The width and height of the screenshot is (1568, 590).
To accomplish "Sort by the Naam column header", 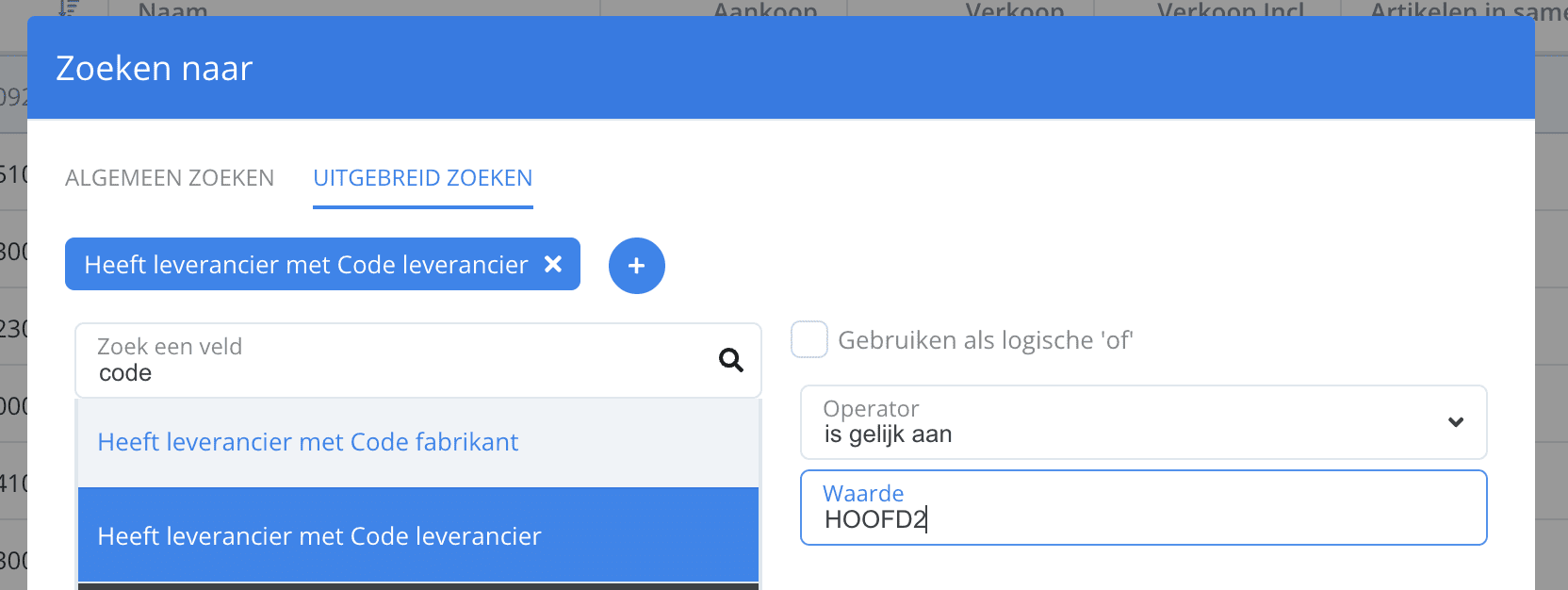I will (172, 10).
